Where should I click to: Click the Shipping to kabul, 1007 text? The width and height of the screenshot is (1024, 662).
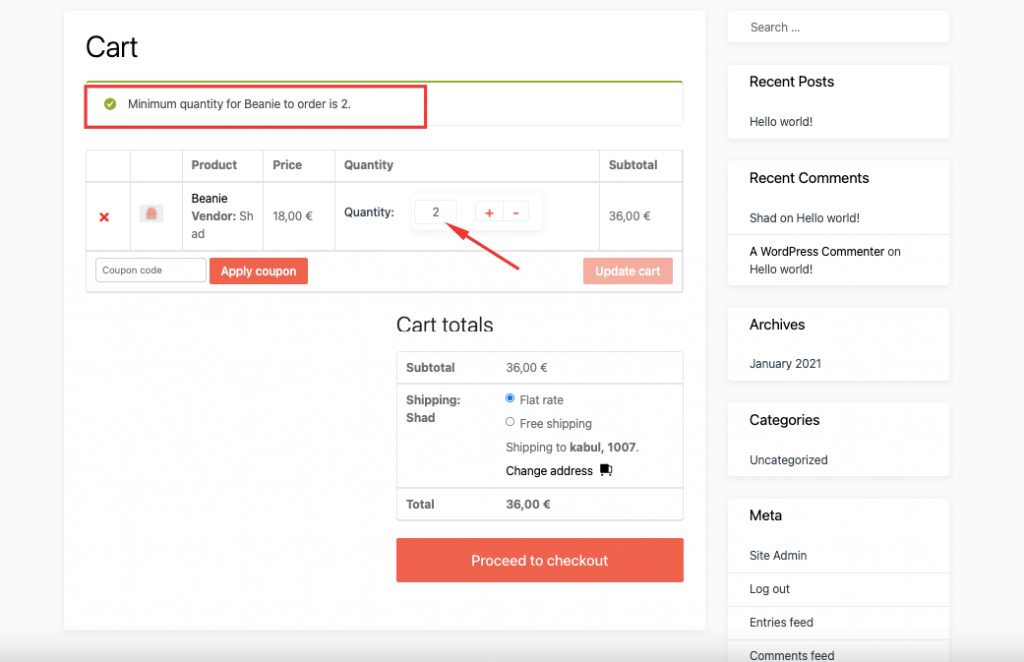[572, 447]
